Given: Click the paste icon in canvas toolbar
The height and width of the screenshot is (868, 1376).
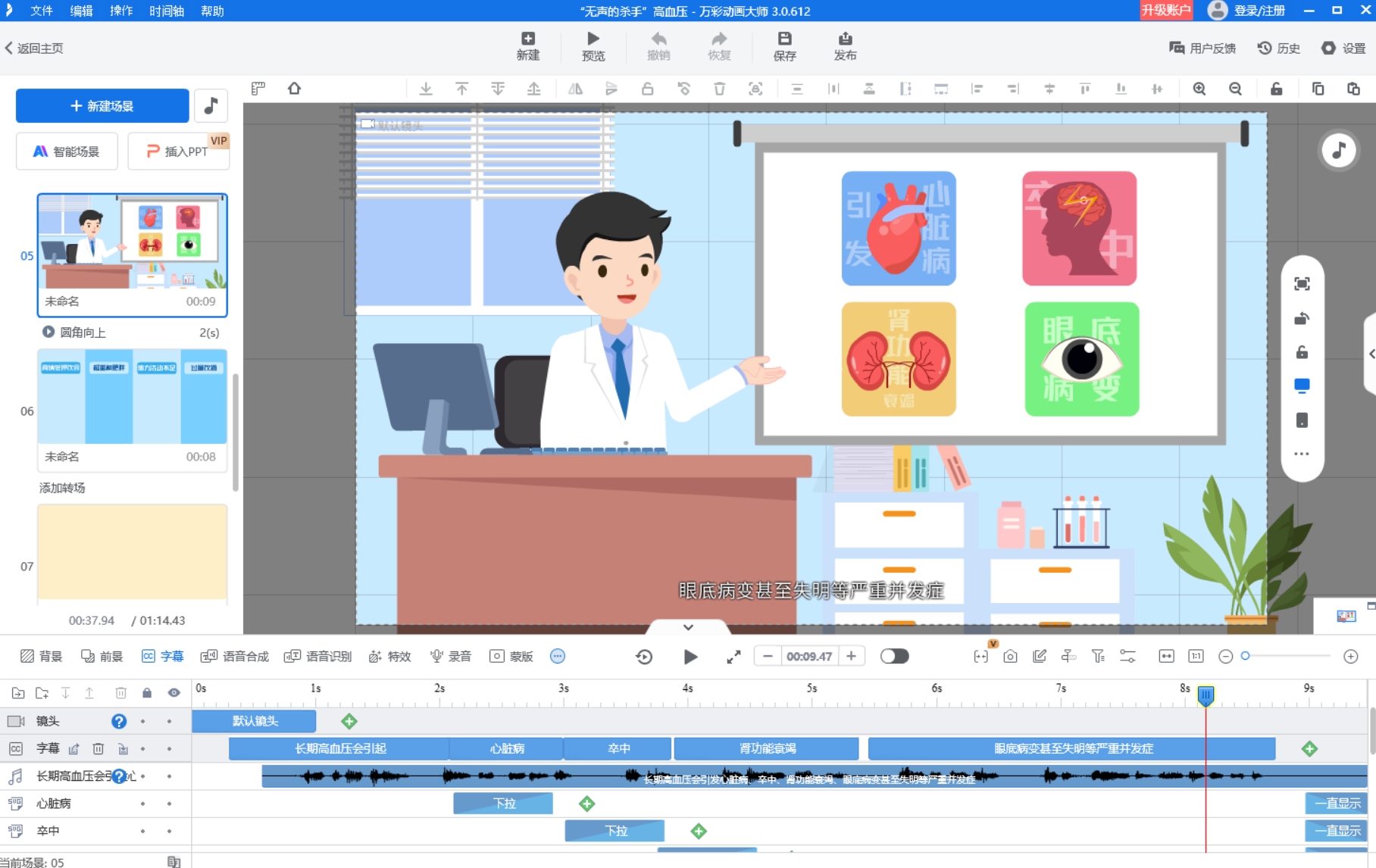Looking at the screenshot, I should point(1353,89).
